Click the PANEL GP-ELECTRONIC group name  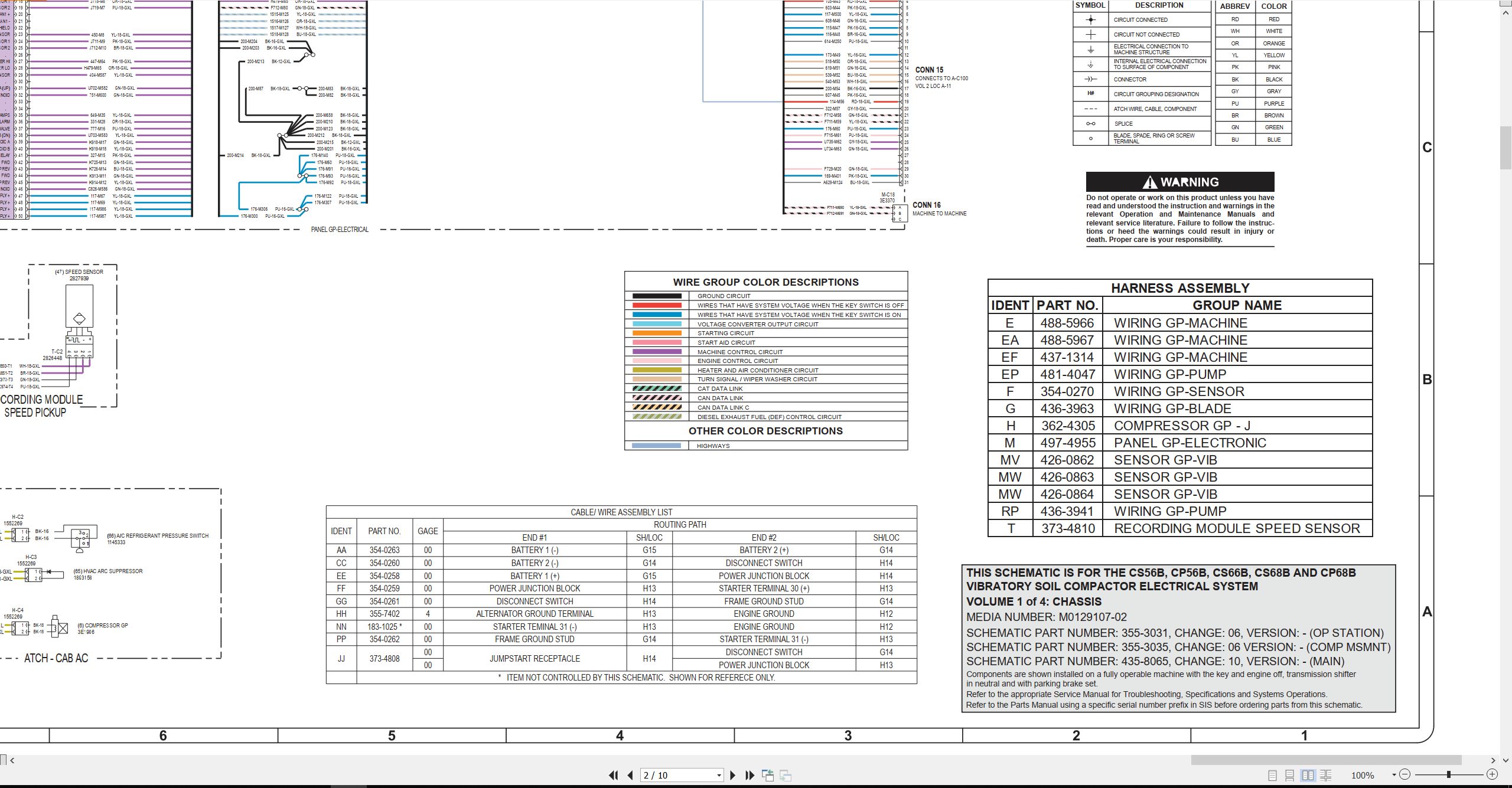pos(1190,443)
